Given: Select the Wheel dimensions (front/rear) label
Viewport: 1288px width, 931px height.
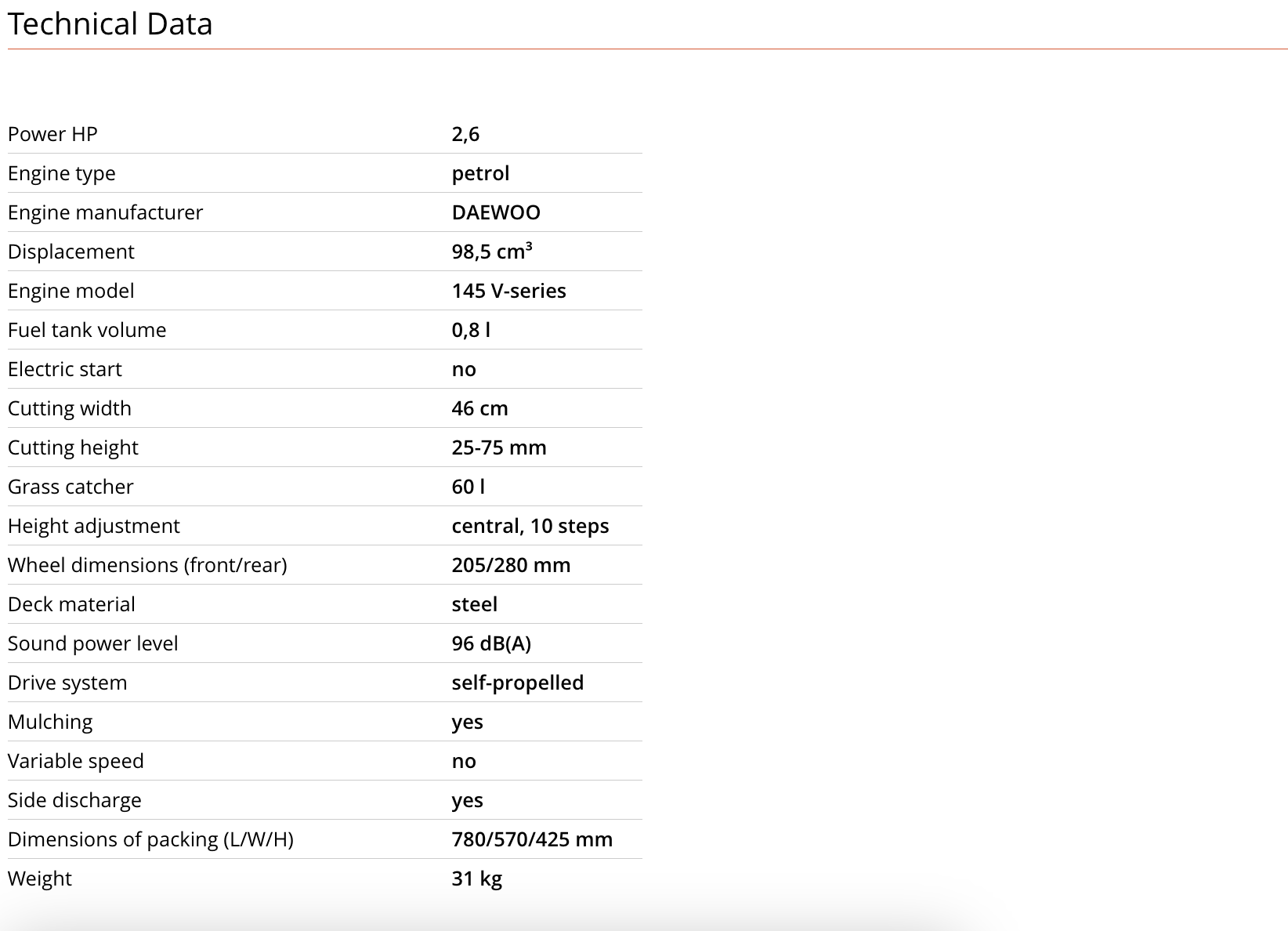Looking at the screenshot, I should point(147,565).
